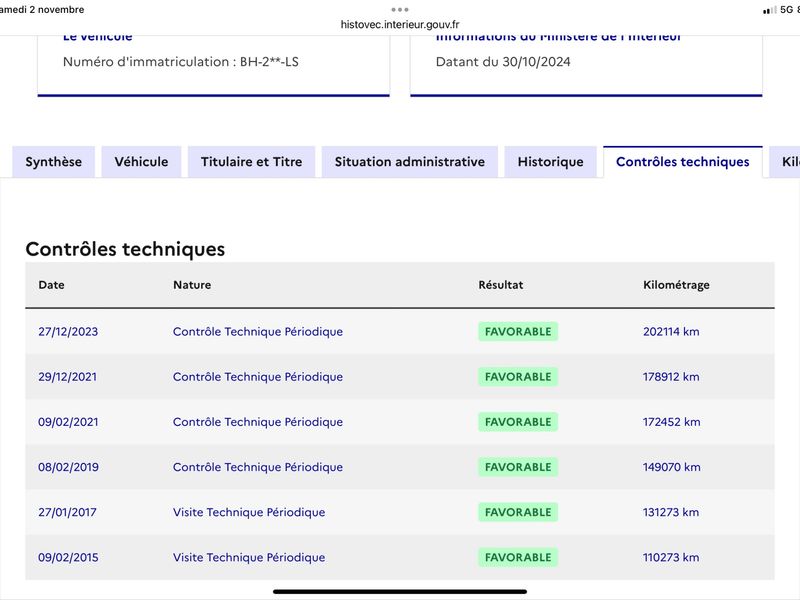Click the FAVORABLE badge for 27/01/2017
Image resolution: width=800 pixels, height=600 pixels.
518,512
